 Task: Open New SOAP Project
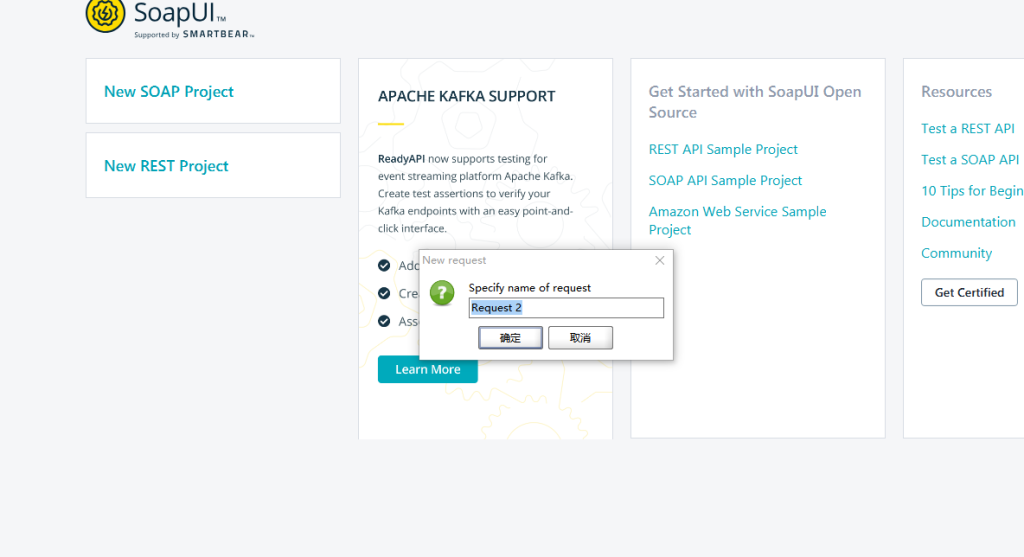coord(169,91)
